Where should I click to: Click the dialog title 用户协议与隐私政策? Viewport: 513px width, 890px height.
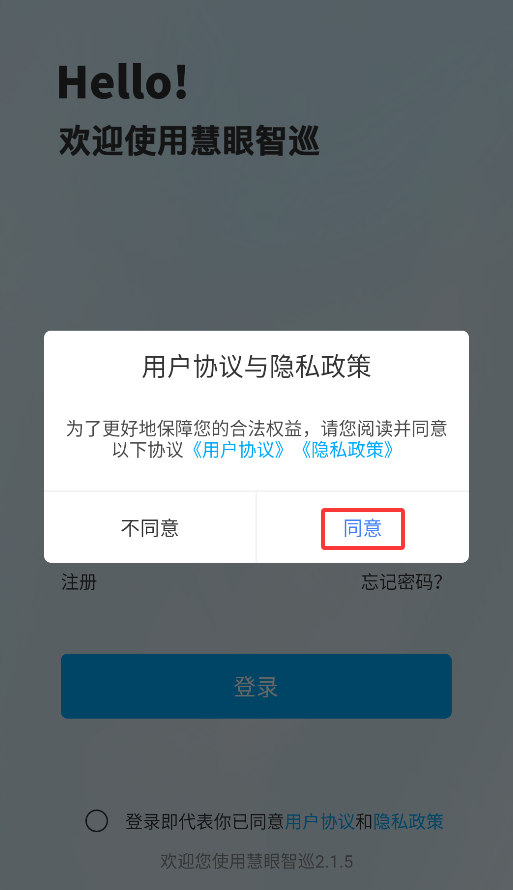tap(256, 367)
